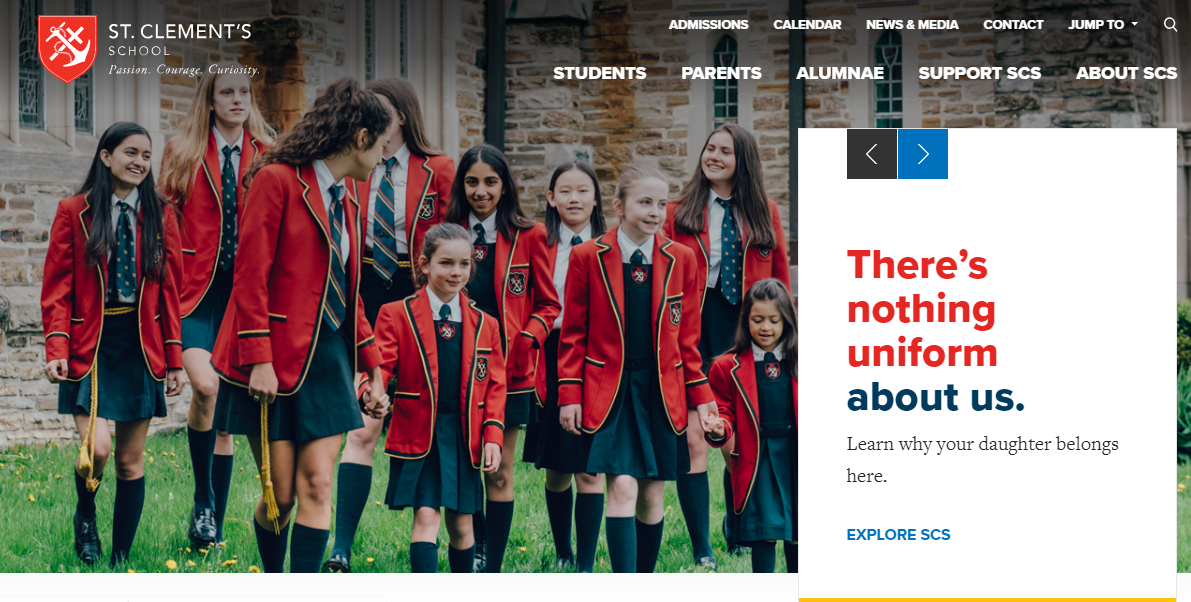1191x602 pixels.
Task: Open the Admissions link
Action: click(x=709, y=24)
